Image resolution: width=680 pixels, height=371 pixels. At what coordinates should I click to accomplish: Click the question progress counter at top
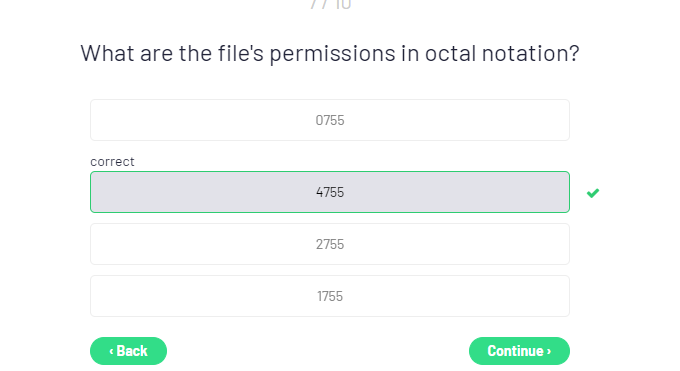(330, 4)
